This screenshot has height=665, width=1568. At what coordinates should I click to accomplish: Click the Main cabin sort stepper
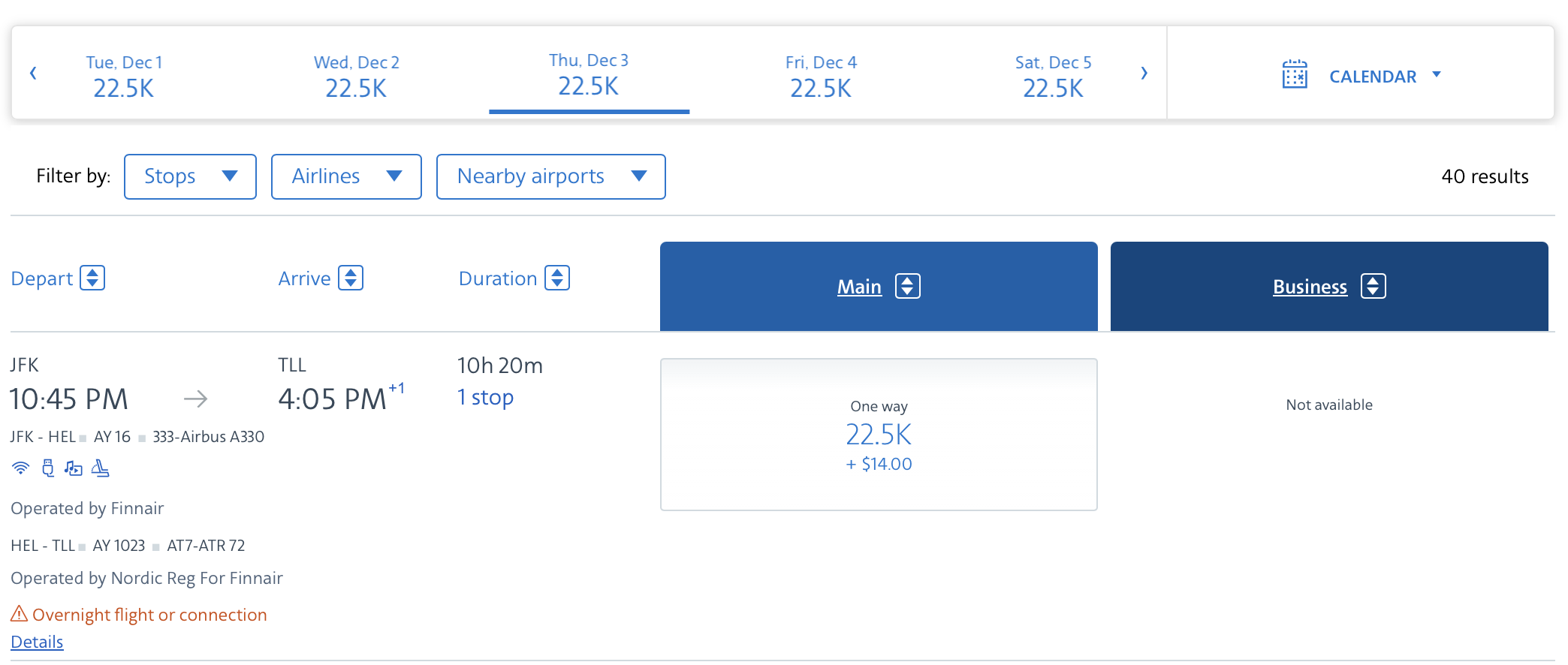click(906, 286)
